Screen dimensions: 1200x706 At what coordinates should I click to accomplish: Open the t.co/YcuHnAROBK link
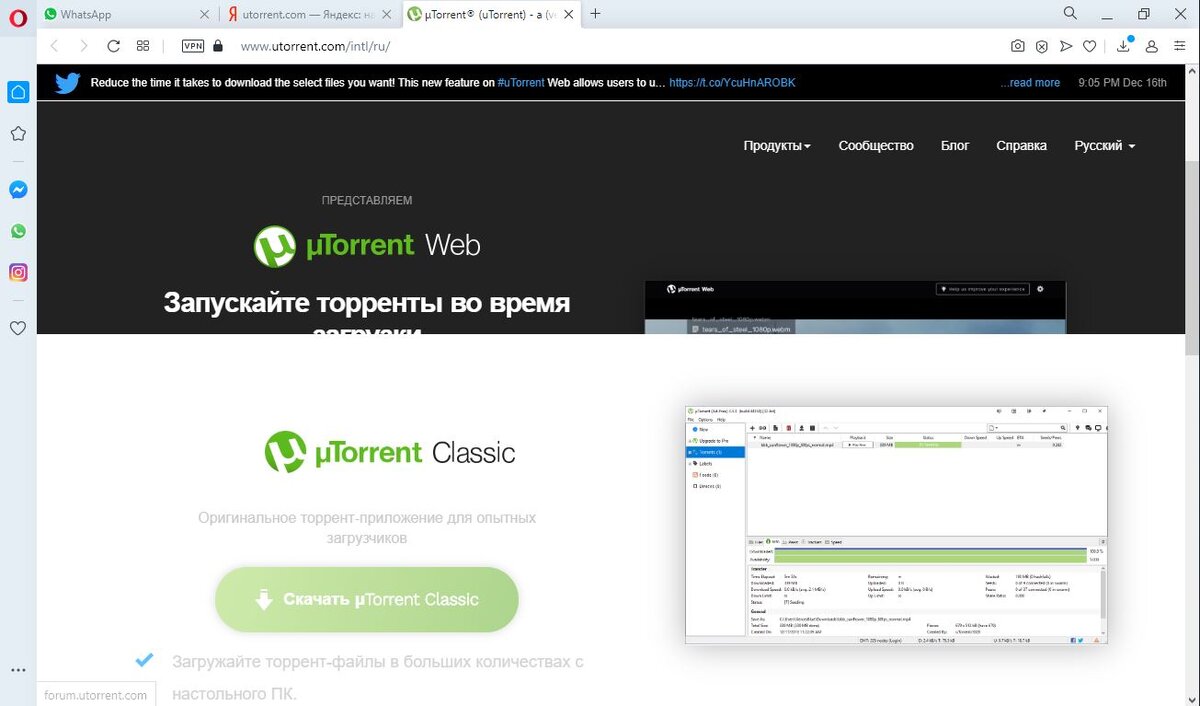(732, 83)
